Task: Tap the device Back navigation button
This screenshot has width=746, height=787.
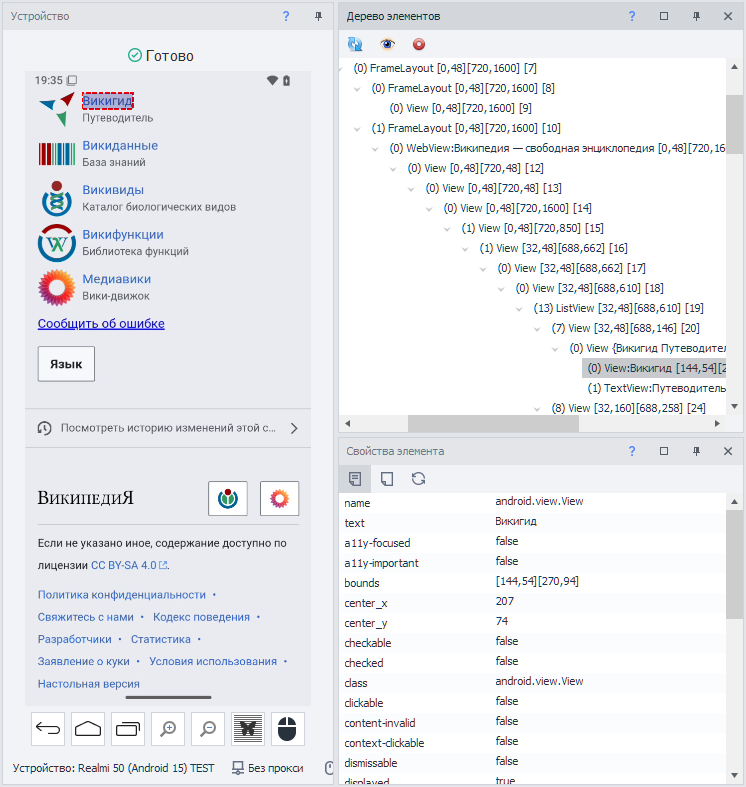Action: pyautogui.click(x=48, y=729)
